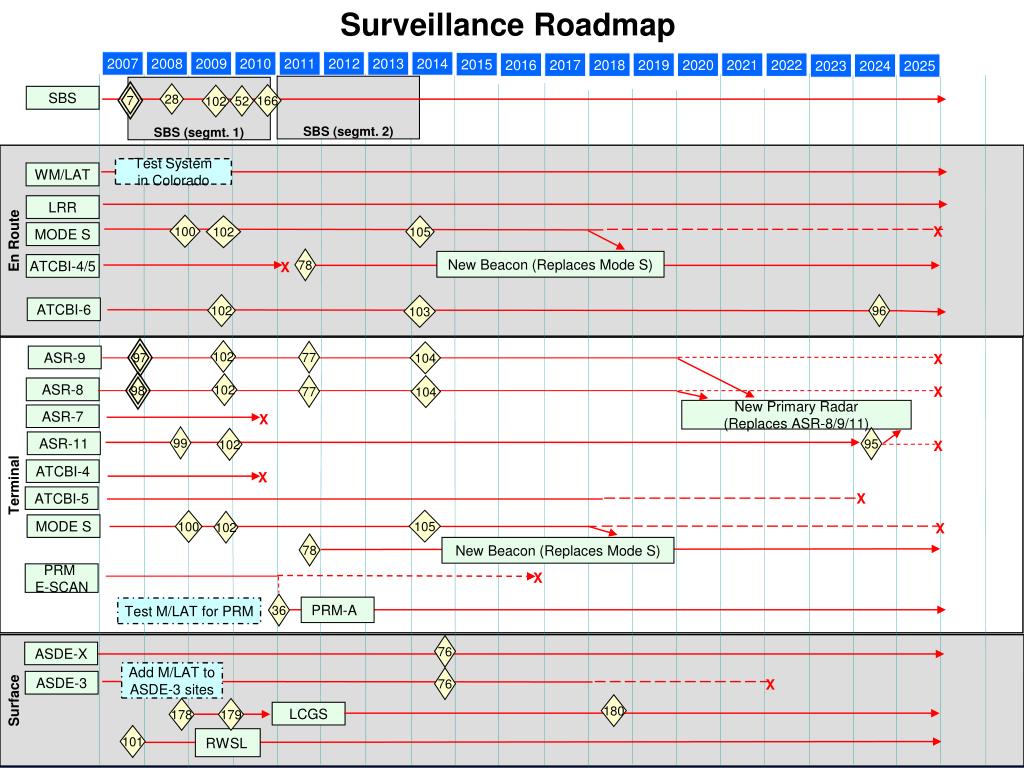Select the red X ending ATCBI-5 line
The image size is (1024, 768).
coord(861,499)
